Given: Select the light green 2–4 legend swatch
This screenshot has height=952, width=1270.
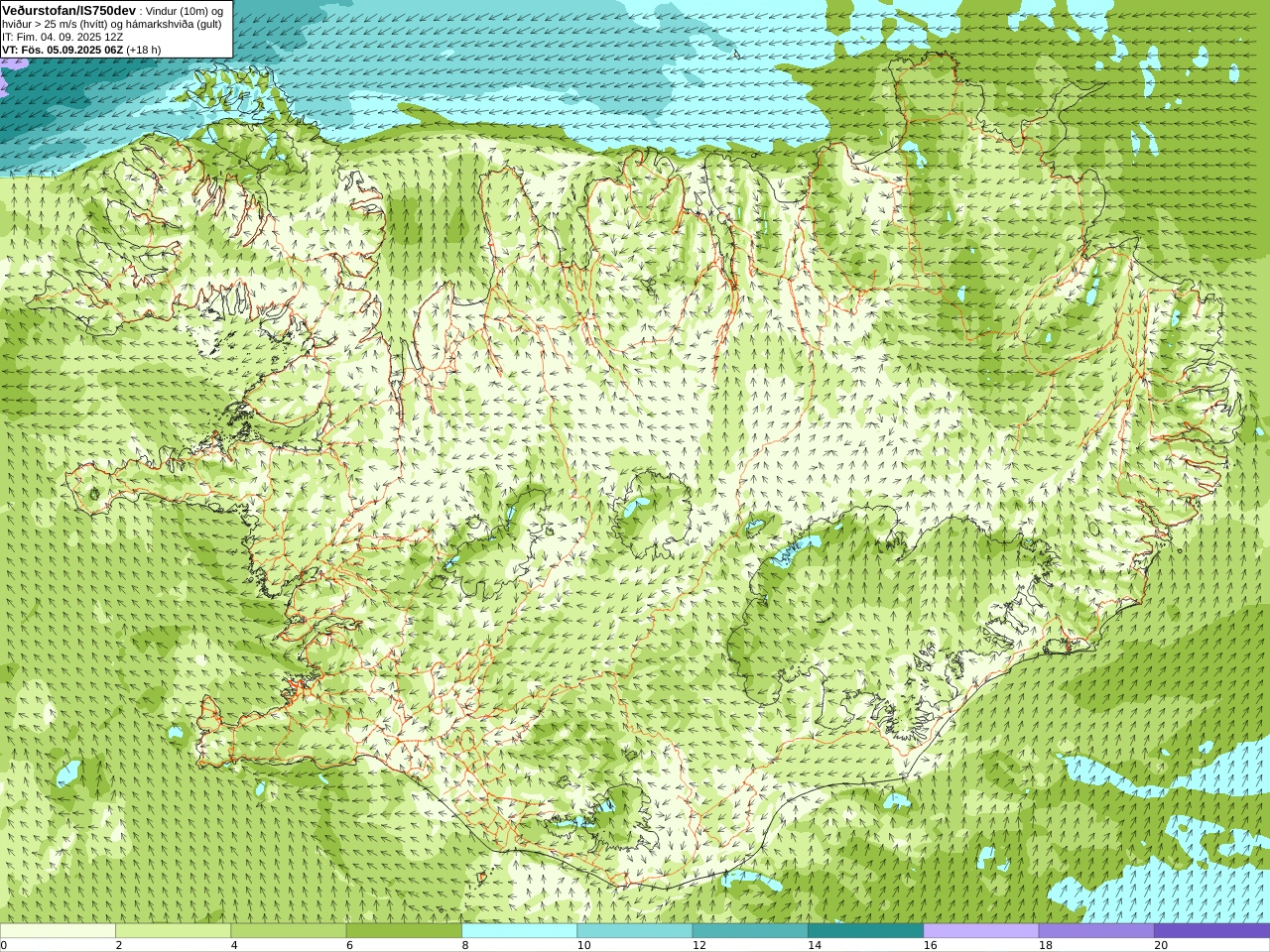Looking at the screenshot, I should [173, 931].
